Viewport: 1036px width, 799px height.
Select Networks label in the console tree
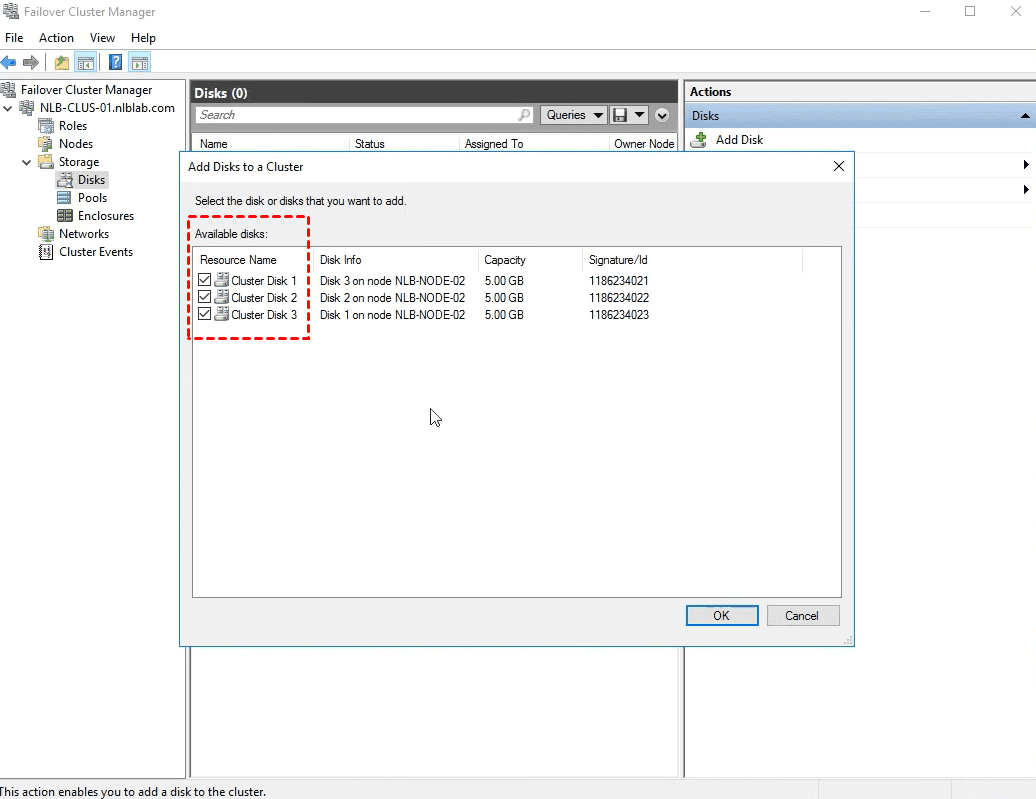pos(84,234)
